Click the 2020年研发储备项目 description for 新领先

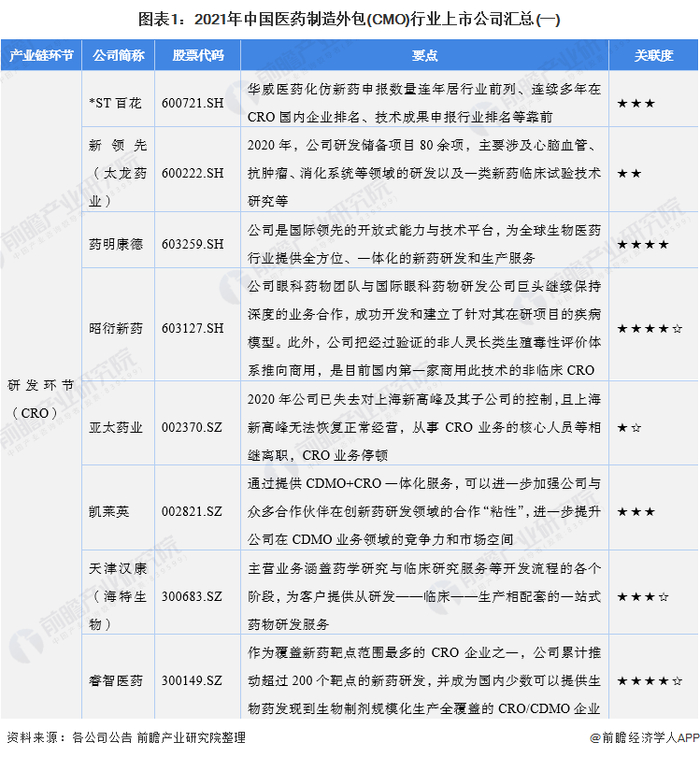point(424,173)
